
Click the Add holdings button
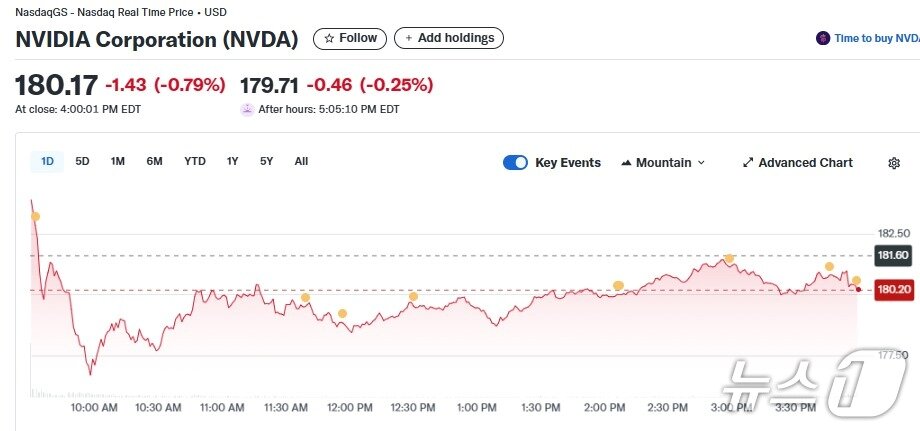pyautogui.click(x=449, y=38)
